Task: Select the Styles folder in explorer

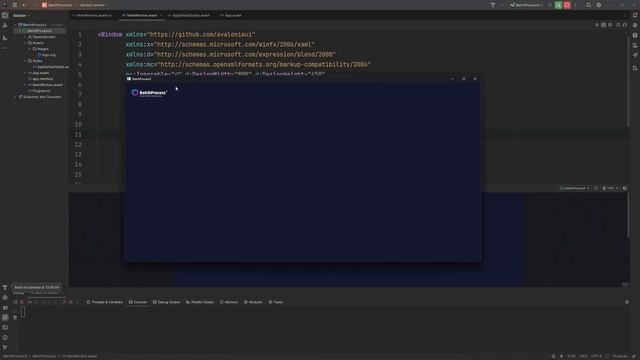Action: [x=35, y=61]
